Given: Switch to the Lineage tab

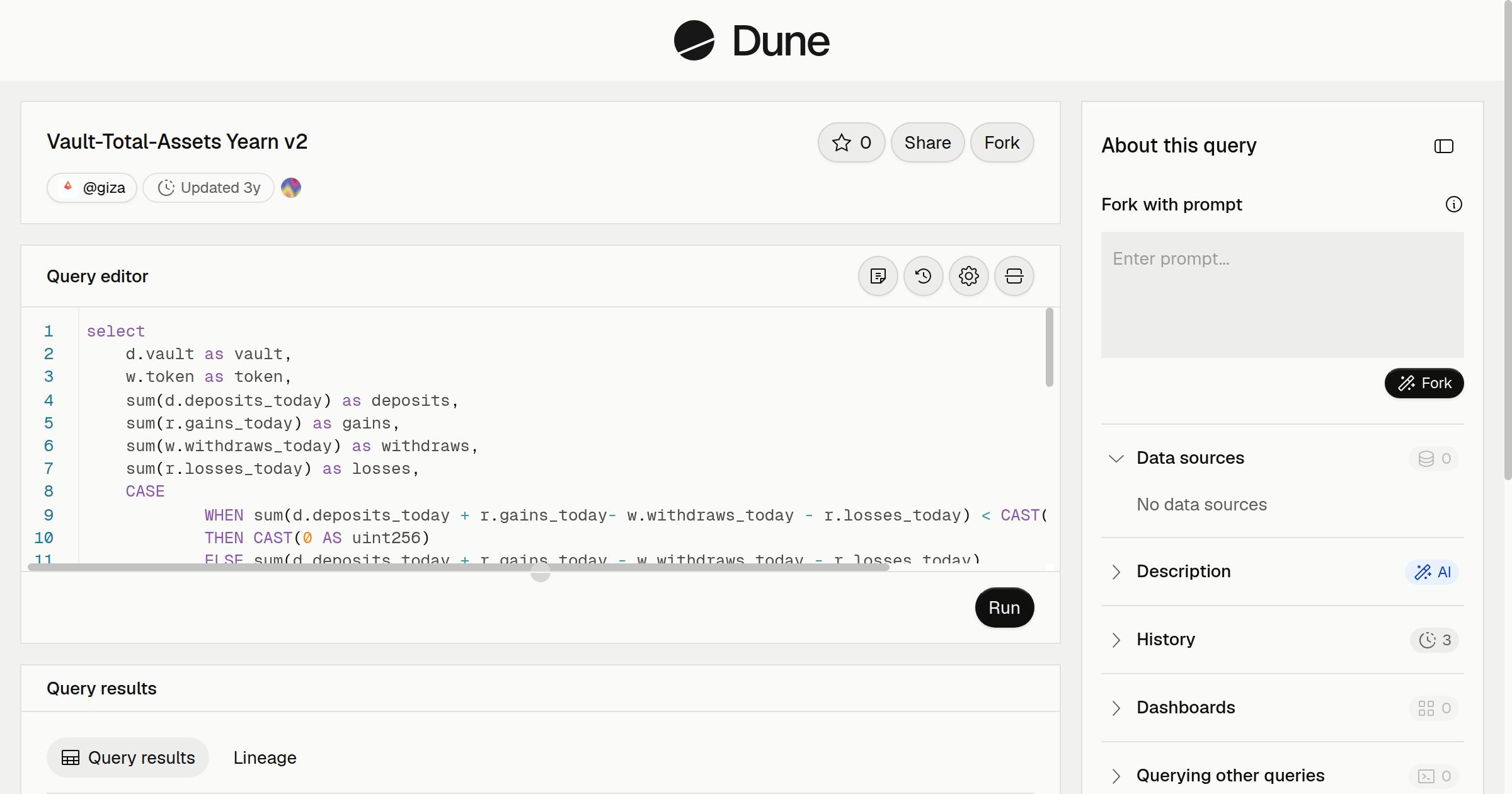Looking at the screenshot, I should [265, 757].
